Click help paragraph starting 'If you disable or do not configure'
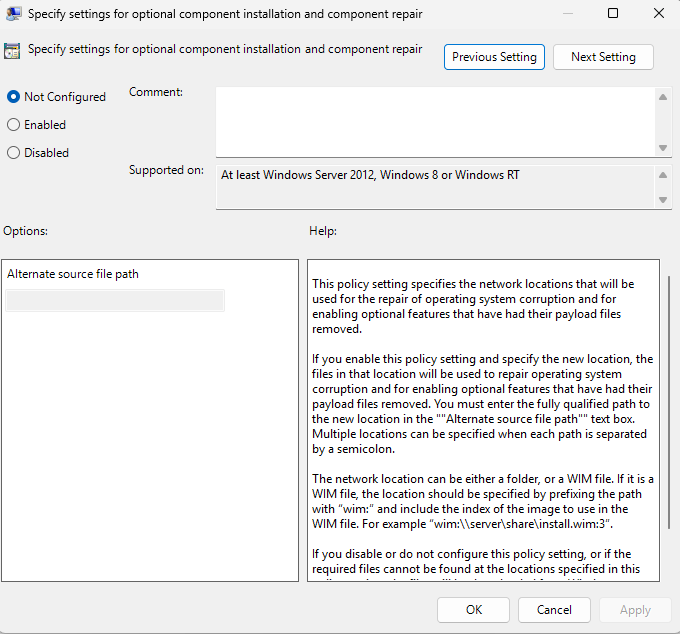The height and width of the screenshot is (634, 680). pos(476,564)
